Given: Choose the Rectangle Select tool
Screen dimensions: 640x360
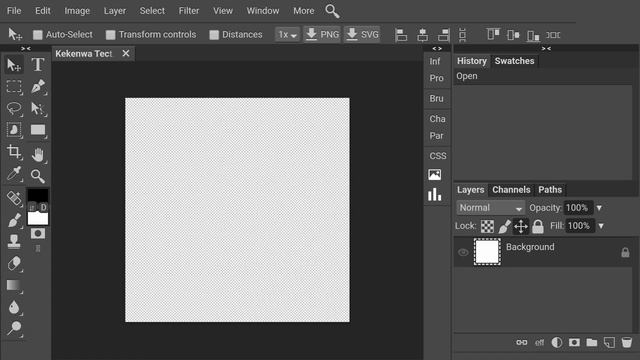Looking at the screenshot, I should tap(14, 87).
